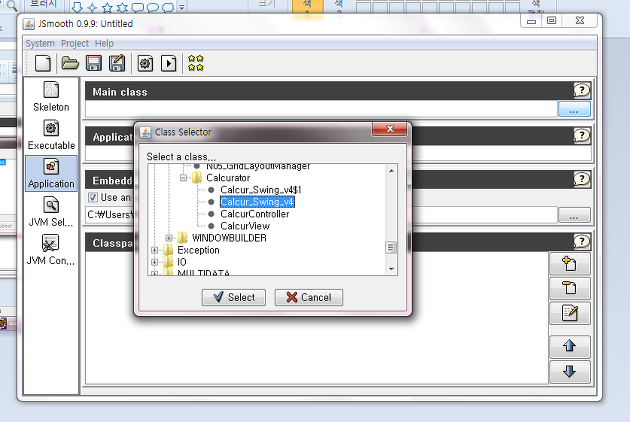Select the CalcurController class
The height and width of the screenshot is (422, 630).
255,214
